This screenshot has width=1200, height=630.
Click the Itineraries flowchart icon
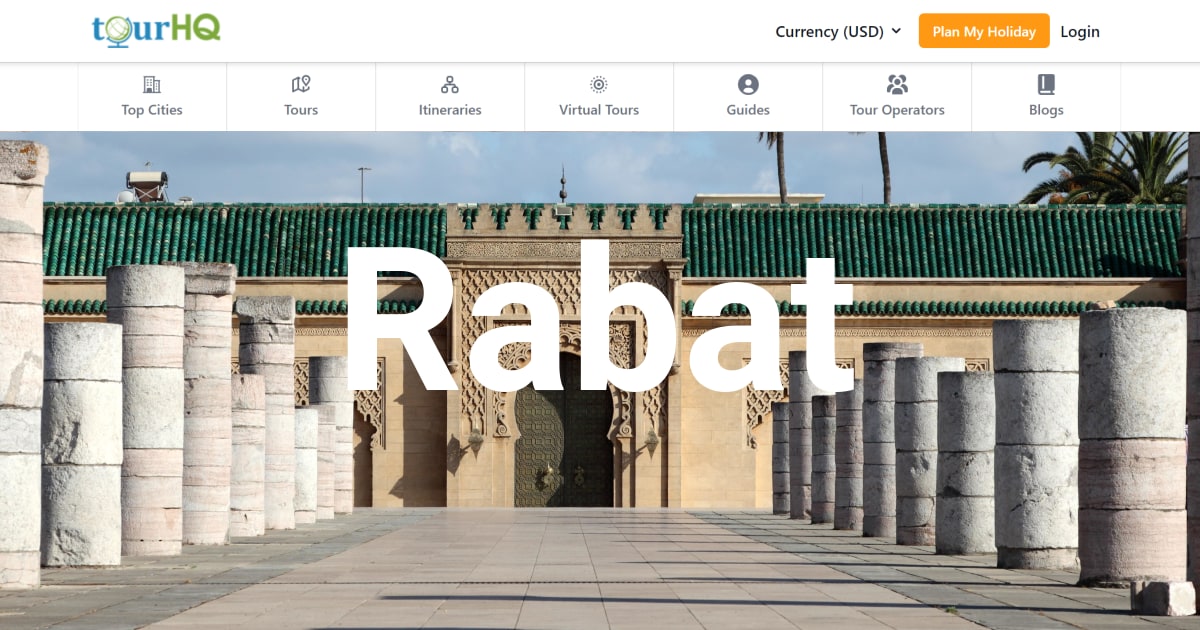tap(450, 84)
